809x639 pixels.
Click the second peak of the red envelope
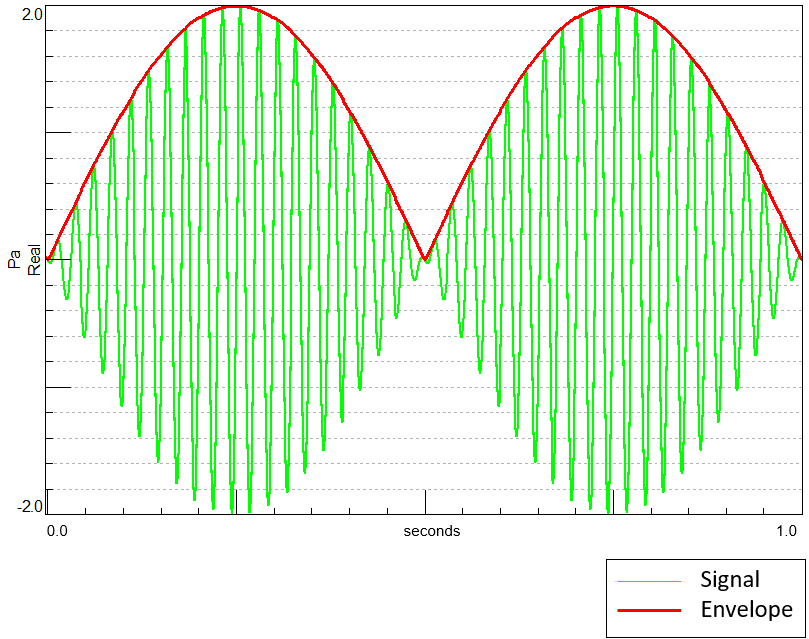[x=612, y=6]
